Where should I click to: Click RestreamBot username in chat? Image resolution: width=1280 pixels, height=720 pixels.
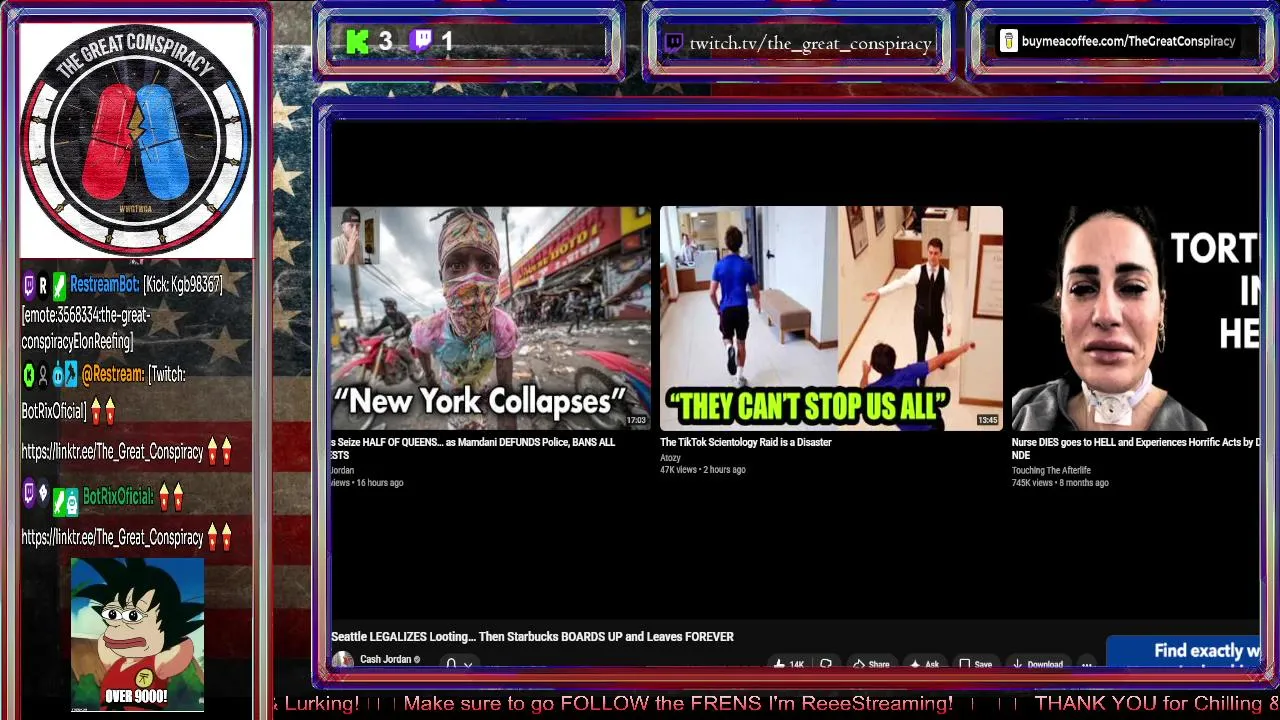tap(104, 285)
